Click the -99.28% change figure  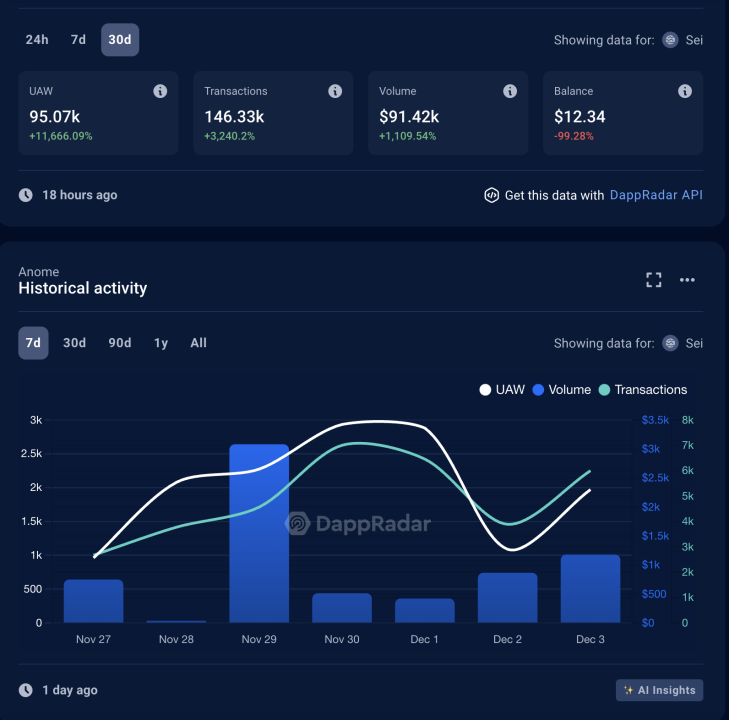point(573,136)
